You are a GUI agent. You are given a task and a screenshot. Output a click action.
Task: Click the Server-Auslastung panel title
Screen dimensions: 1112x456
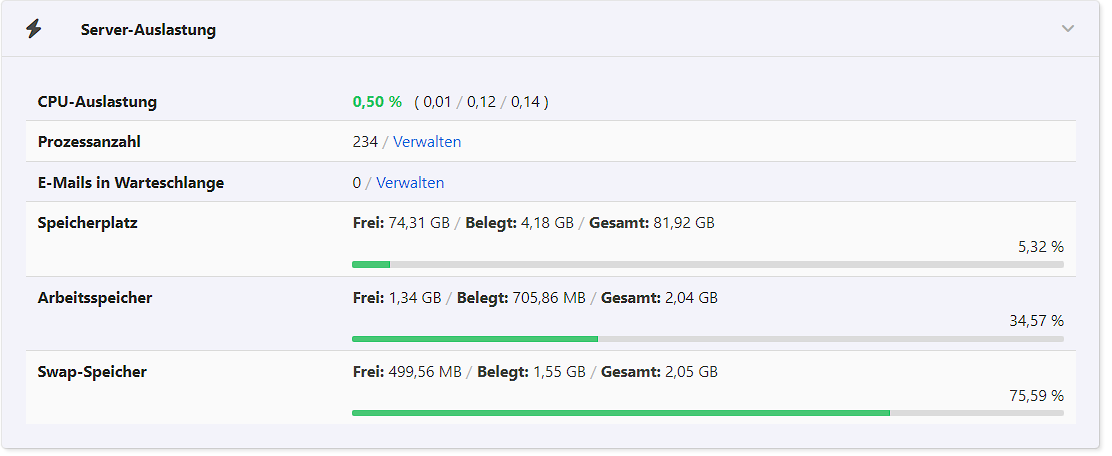(x=148, y=30)
